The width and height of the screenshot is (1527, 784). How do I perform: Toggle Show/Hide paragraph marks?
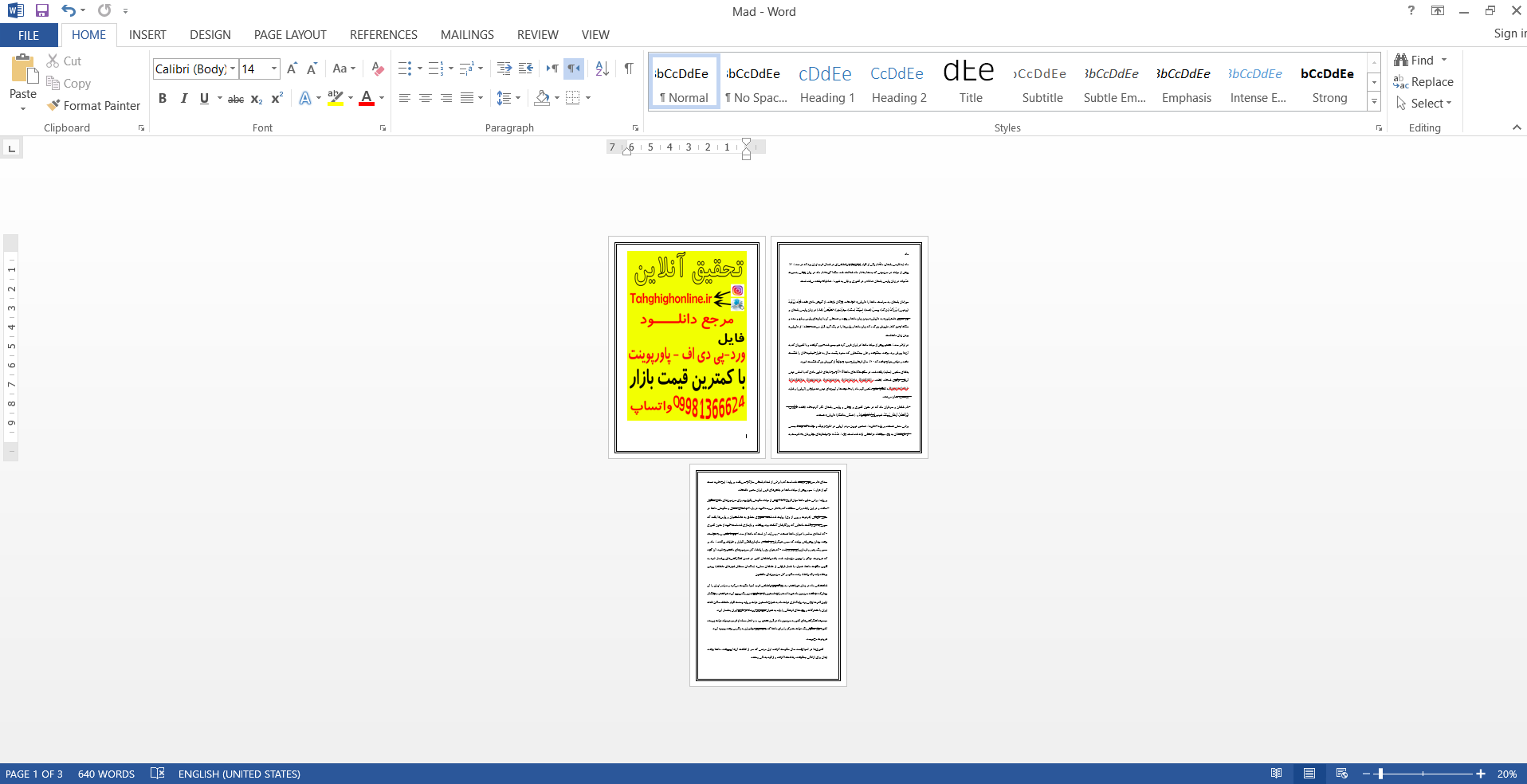tap(629, 69)
